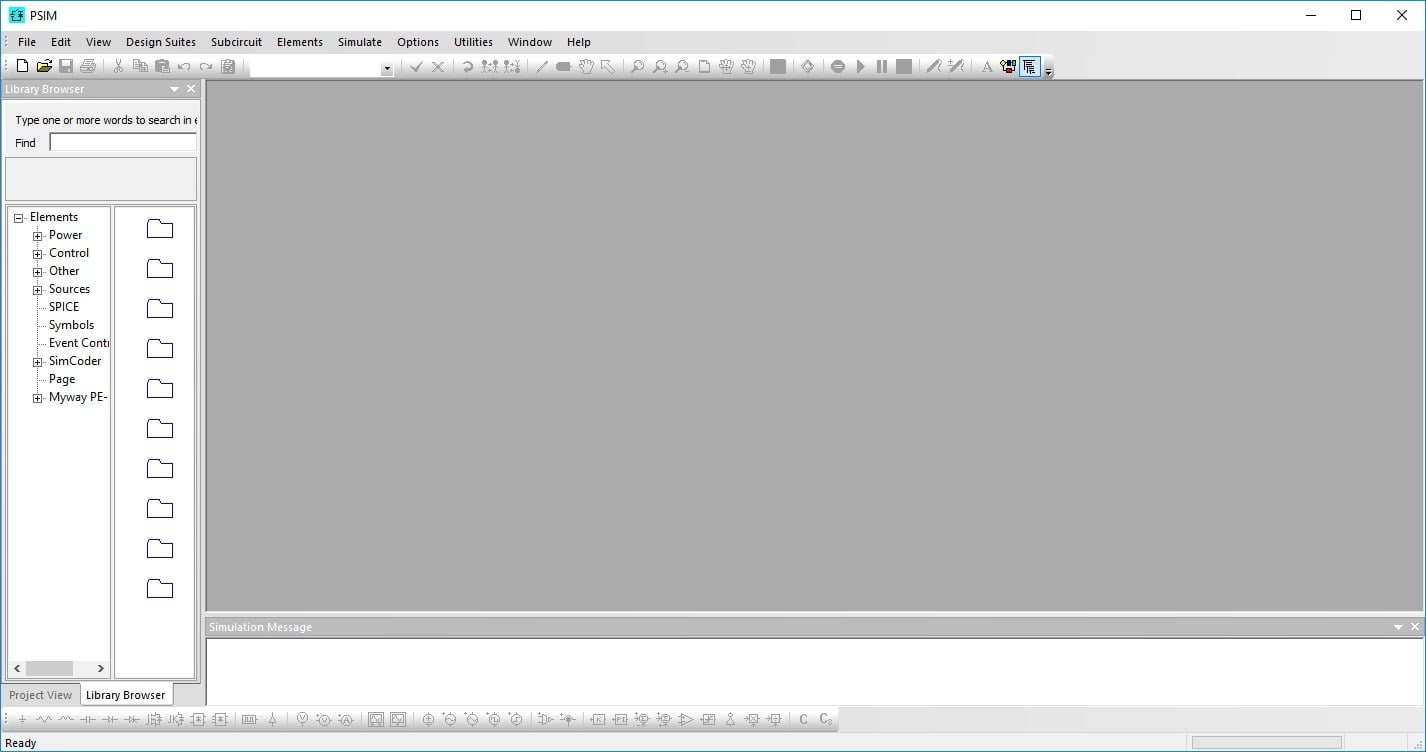The image size is (1426, 752).
Task: Open the top toolbar combo box dropdown
Action: click(387, 69)
